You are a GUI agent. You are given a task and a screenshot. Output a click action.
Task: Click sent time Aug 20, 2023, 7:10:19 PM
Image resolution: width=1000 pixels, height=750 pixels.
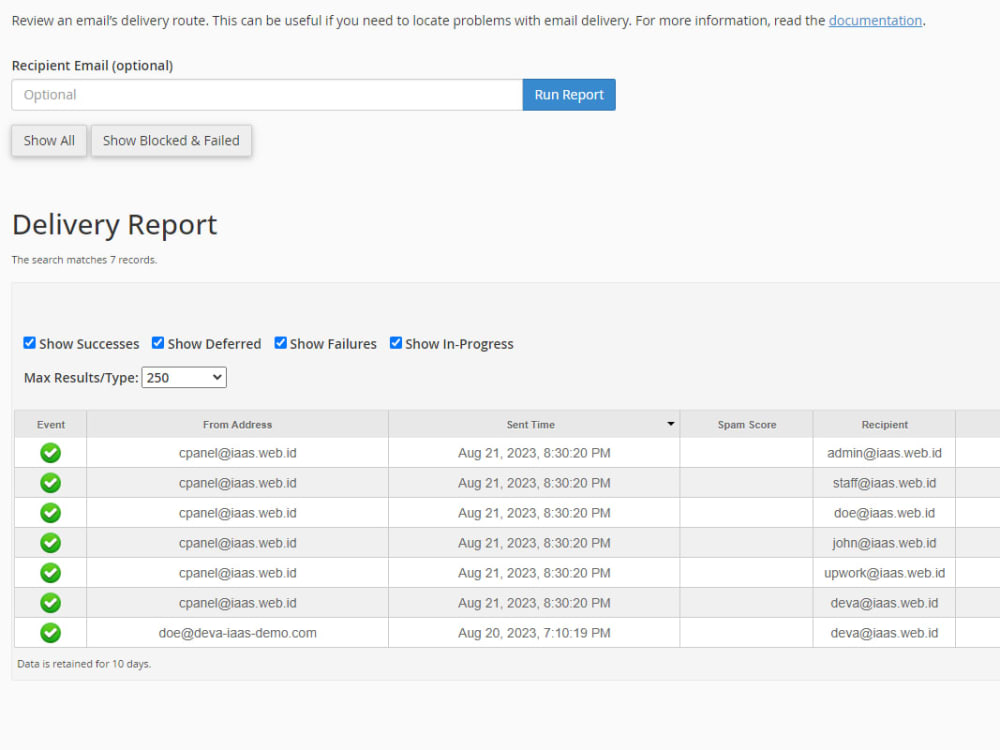pyautogui.click(x=534, y=633)
